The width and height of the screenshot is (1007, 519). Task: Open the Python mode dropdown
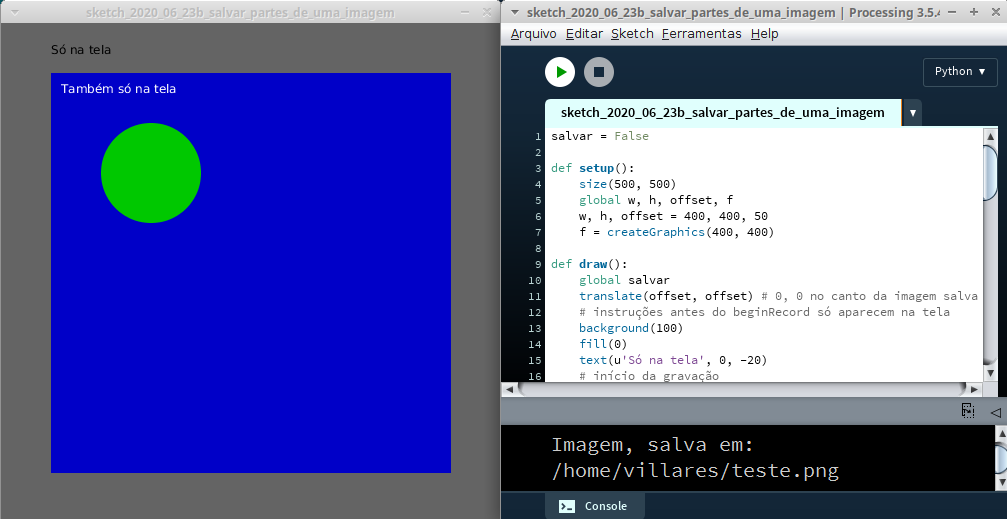pyautogui.click(x=960, y=72)
